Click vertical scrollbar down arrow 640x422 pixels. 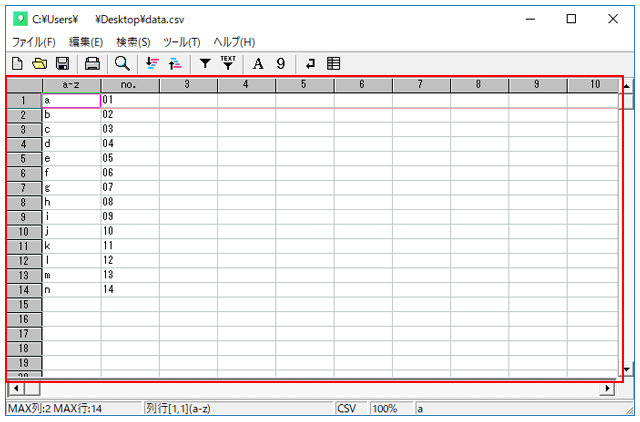[627, 369]
